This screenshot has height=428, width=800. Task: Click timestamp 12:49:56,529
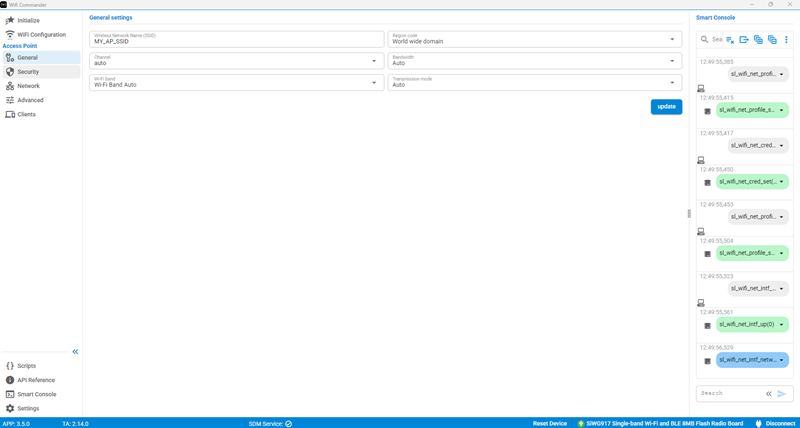tap(717, 347)
